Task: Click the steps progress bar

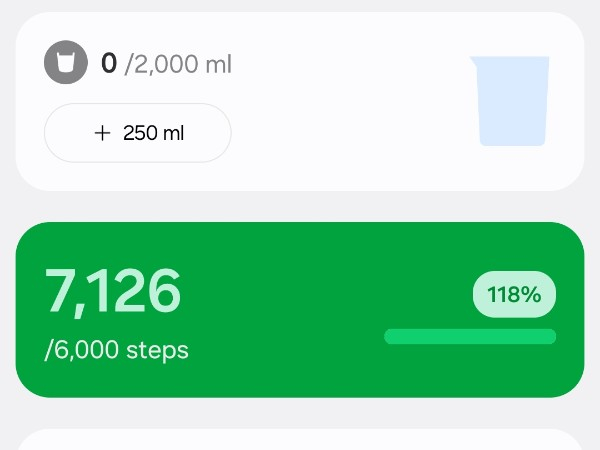Action: (470, 337)
